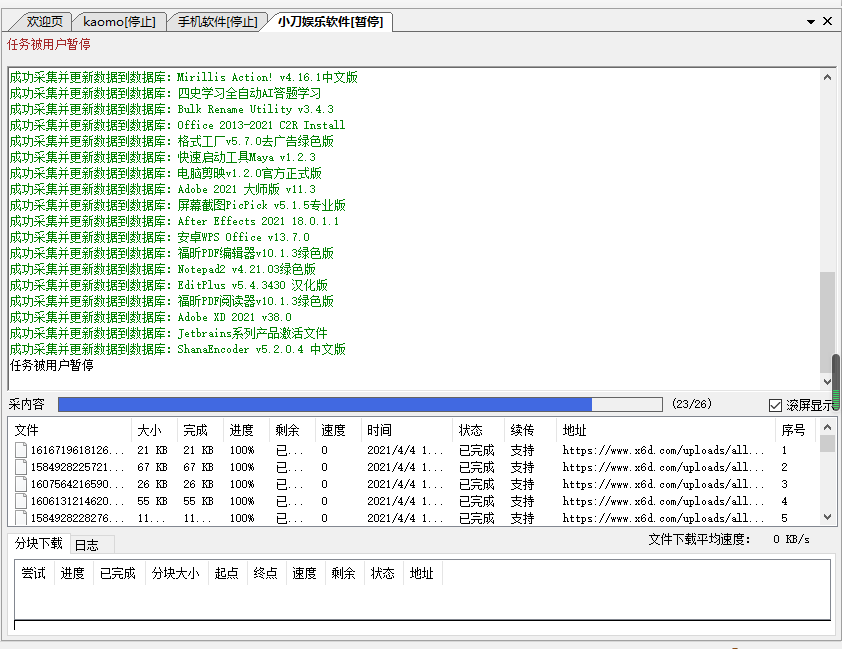This screenshot has height=649, width=842.
Task: Click the log panel scrollbar thumb
Action: (x=827, y=322)
